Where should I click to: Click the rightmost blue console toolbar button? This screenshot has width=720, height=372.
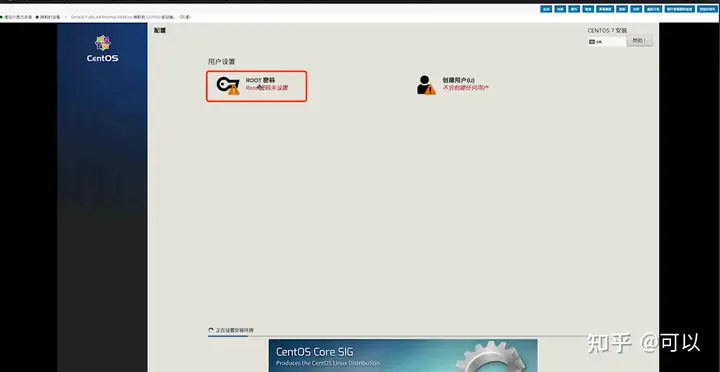pyautogui.click(x=707, y=9)
